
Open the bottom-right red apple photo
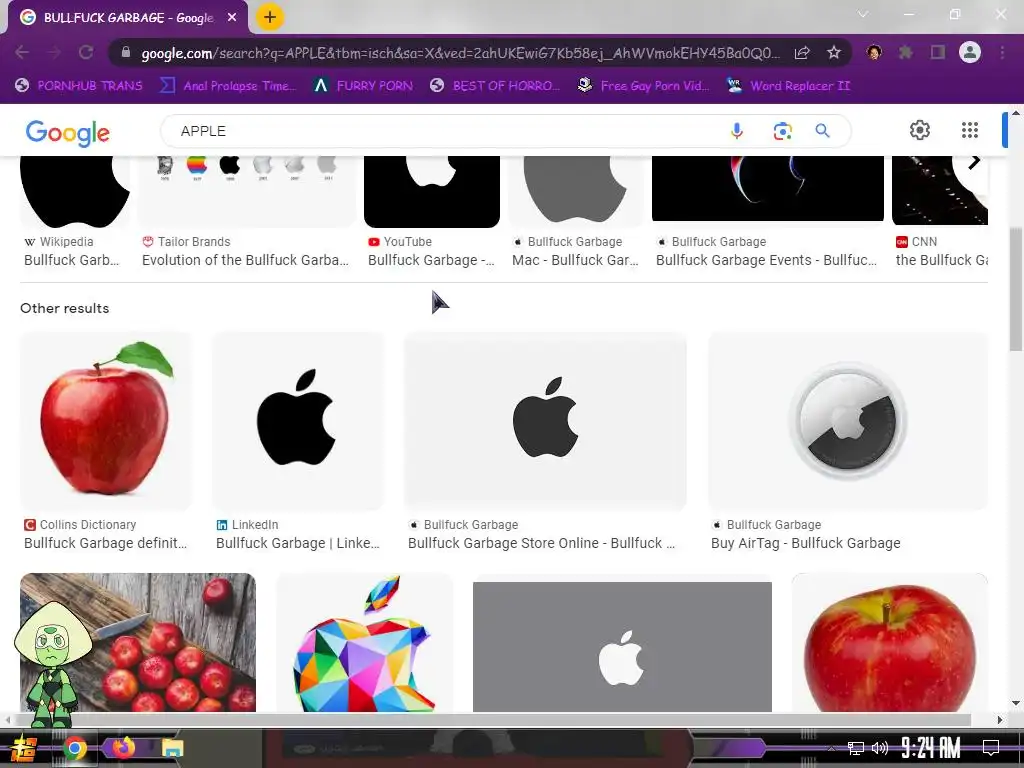coord(889,643)
